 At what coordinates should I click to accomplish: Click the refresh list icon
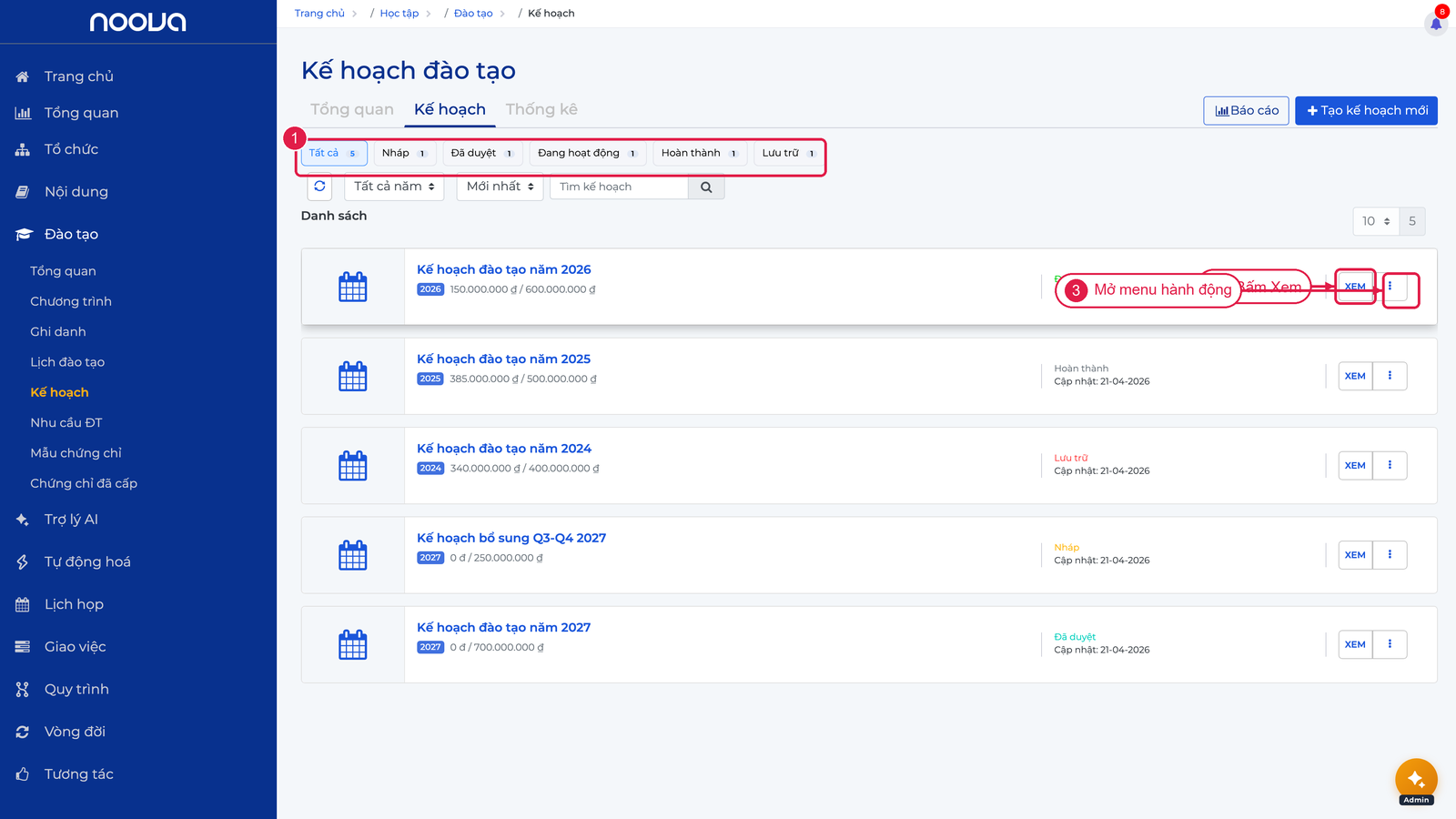[319, 187]
